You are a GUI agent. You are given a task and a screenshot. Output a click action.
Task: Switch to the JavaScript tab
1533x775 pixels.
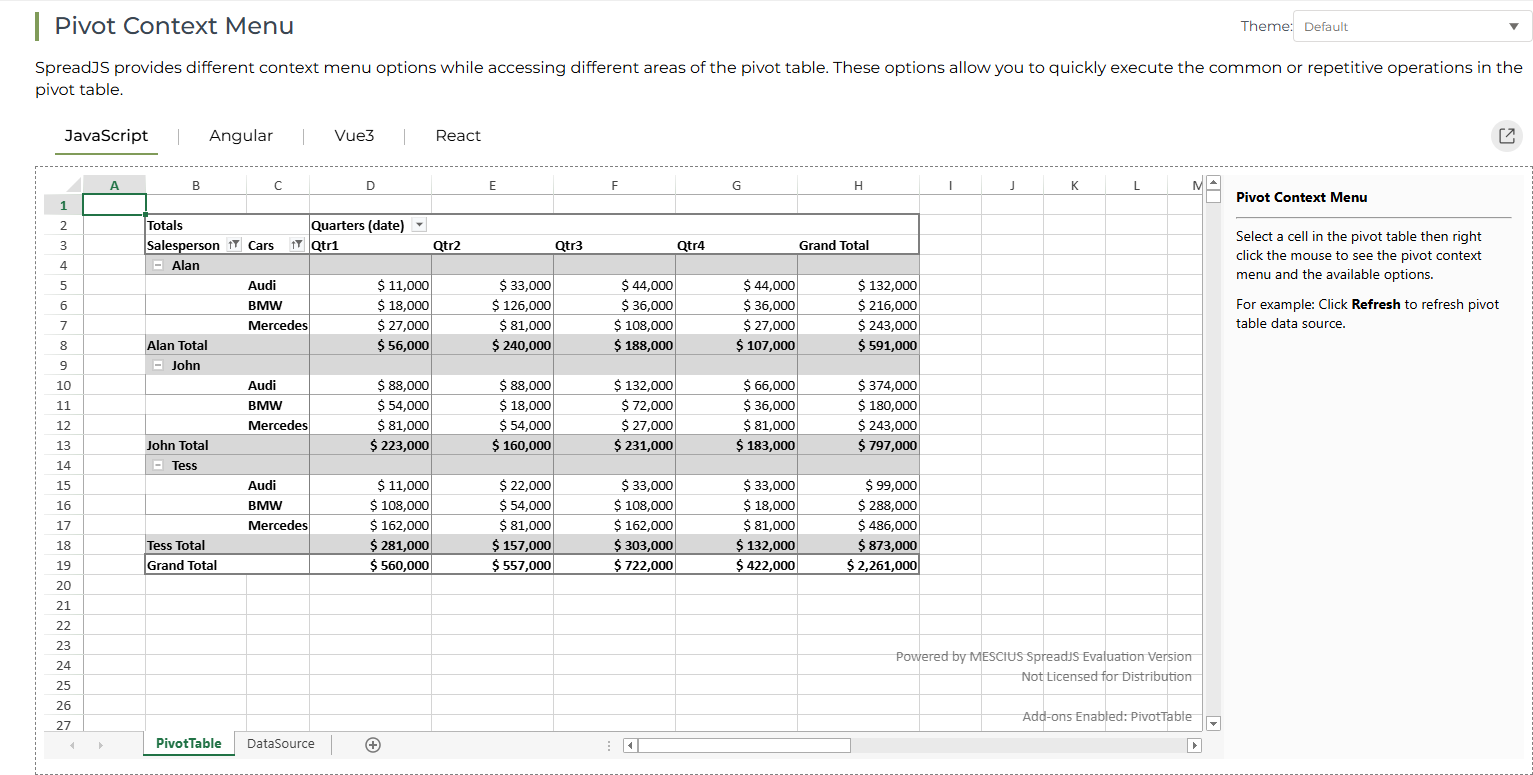coord(106,136)
